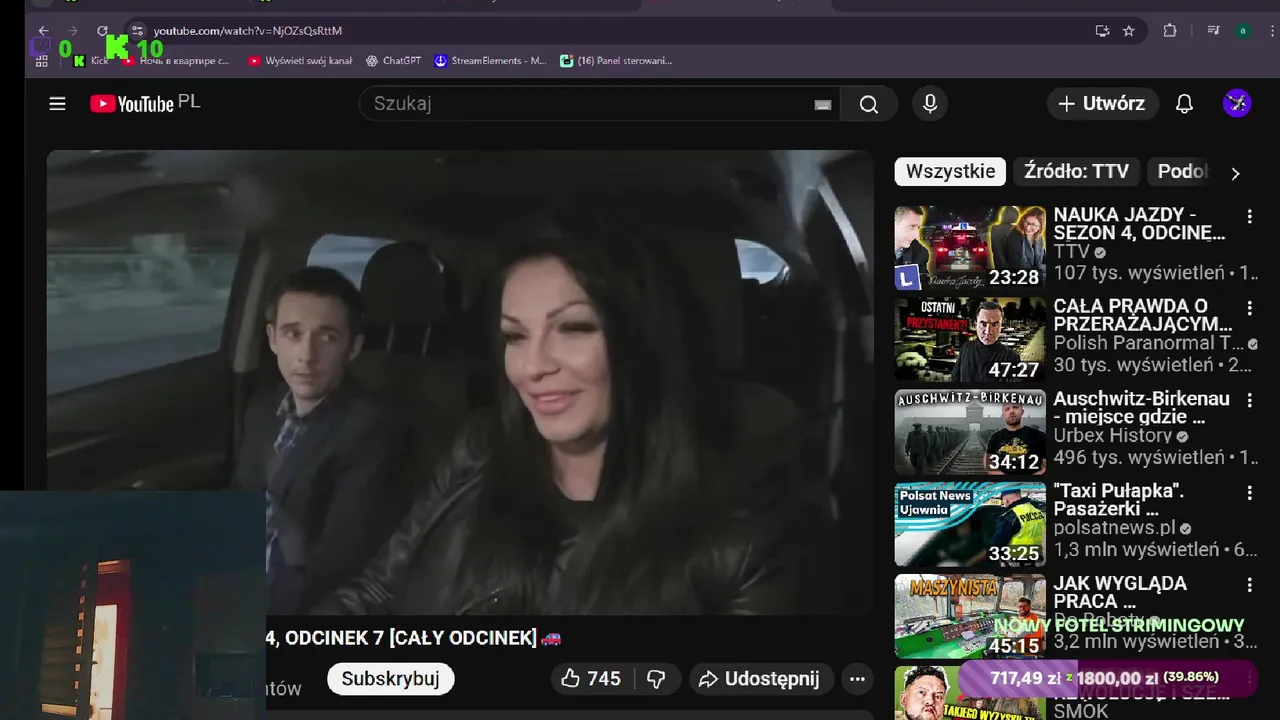The image size is (1280, 720).
Task: Click the search magnifier button
Action: (x=868, y=104)
